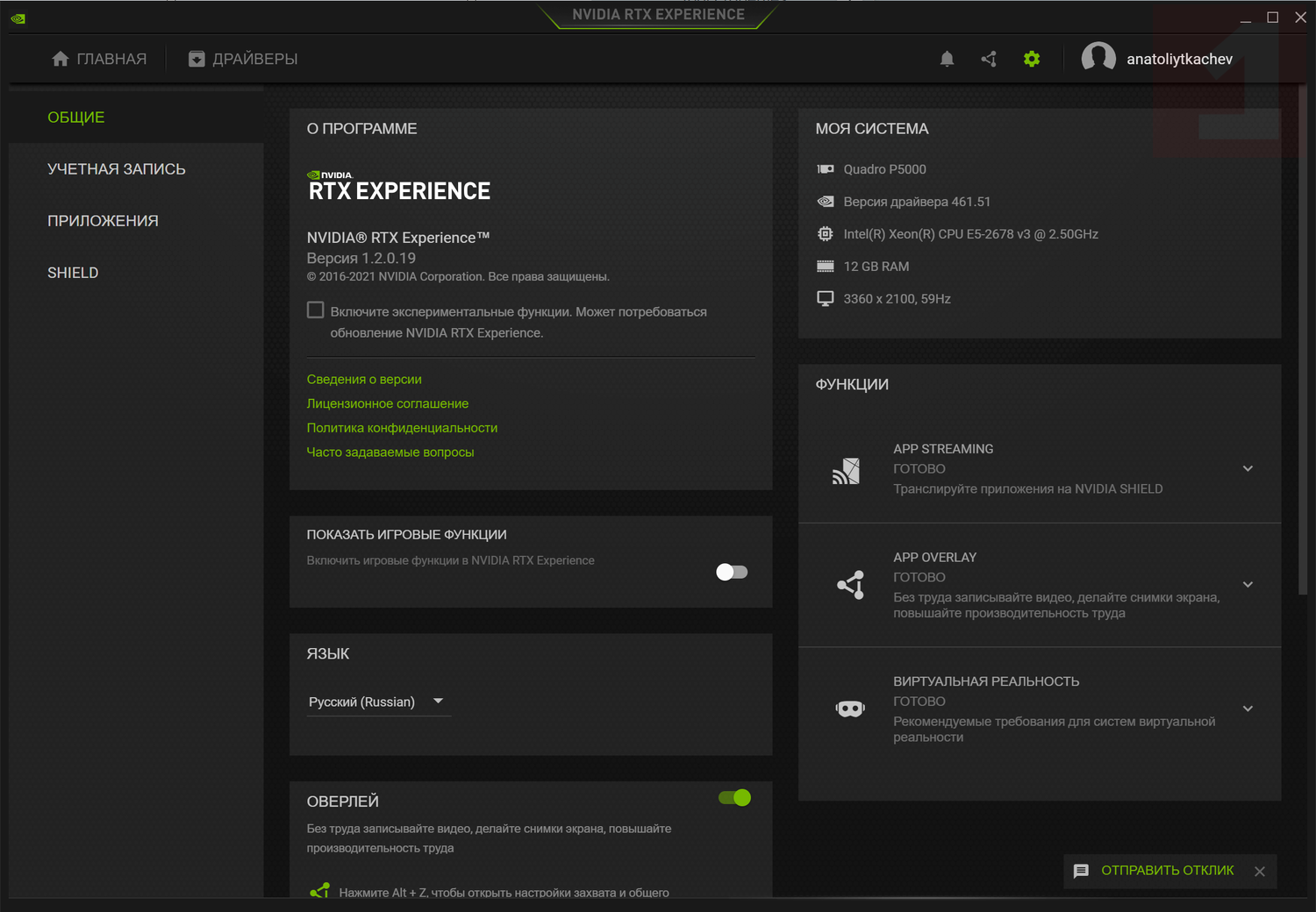Click the APP OVERLAY feature title
This screenshot has height=912, width=1316.
click(935, 558)
